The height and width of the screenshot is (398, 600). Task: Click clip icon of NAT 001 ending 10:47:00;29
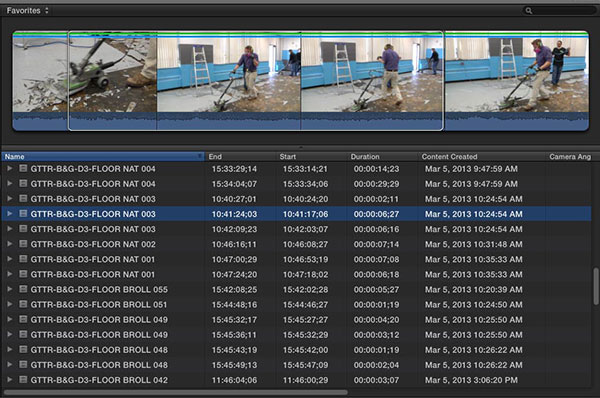23,259
